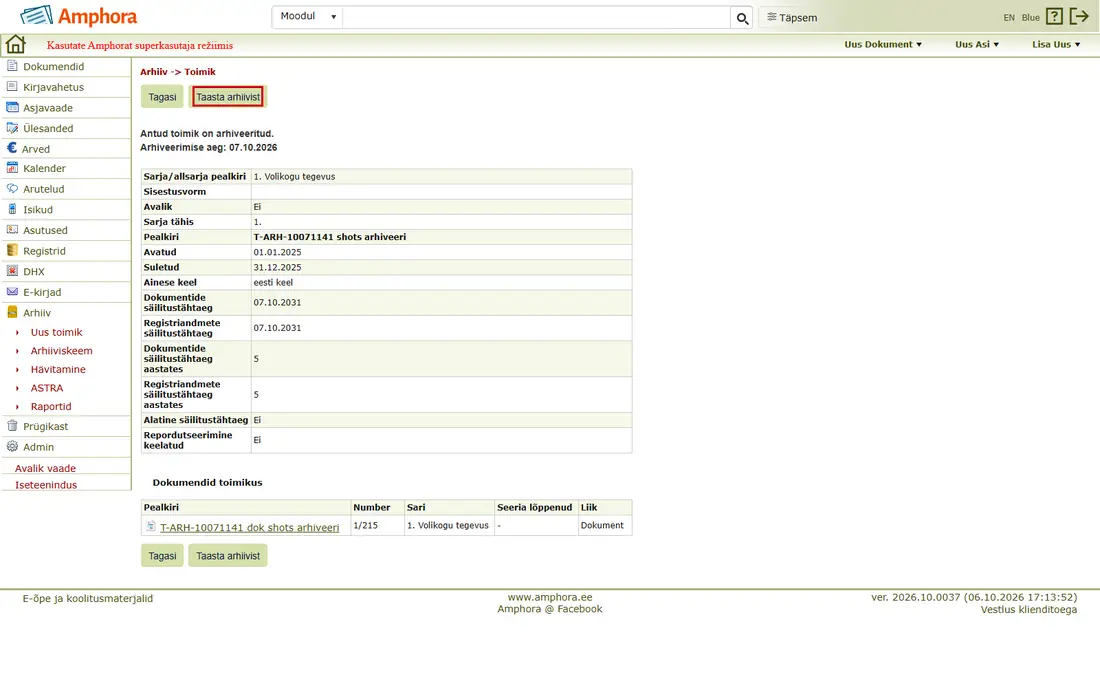Select Arhiiviskeem in the Arhiiv submenu
Screen dimensions: 1100x688
coord(61,351)
